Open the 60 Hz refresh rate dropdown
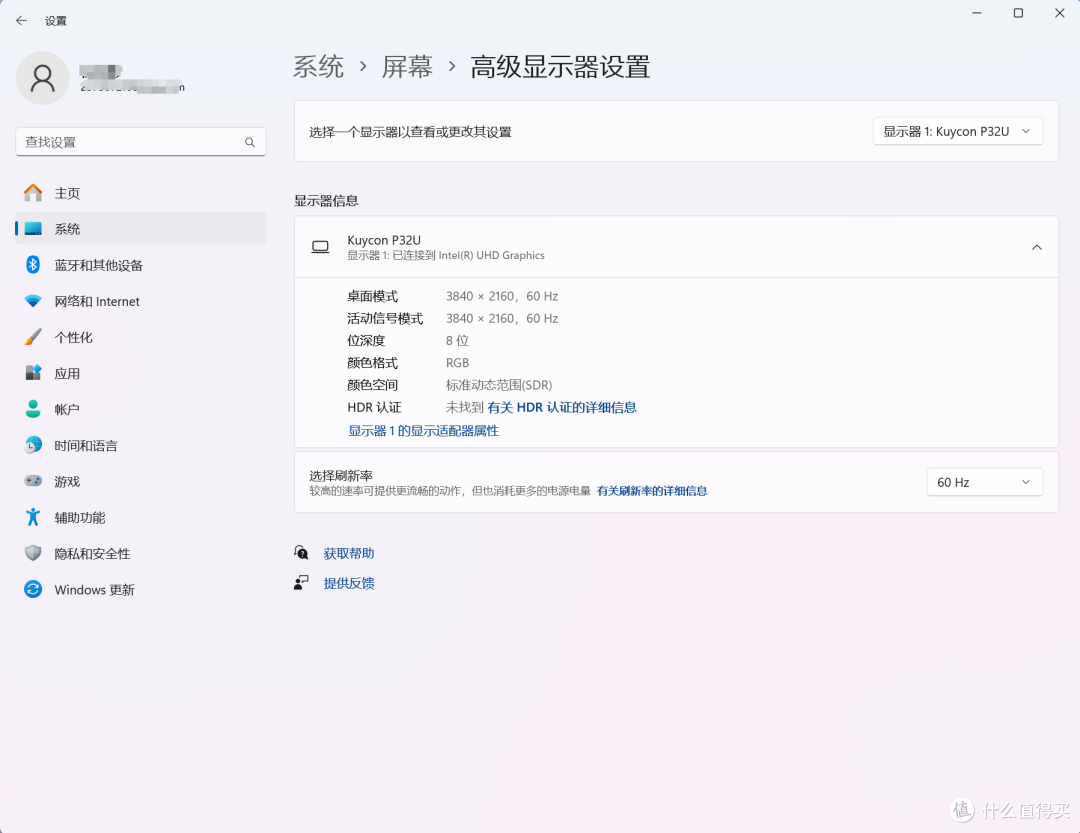The width and height of the screenshot is (1080, 833). [x=984, y=482]
